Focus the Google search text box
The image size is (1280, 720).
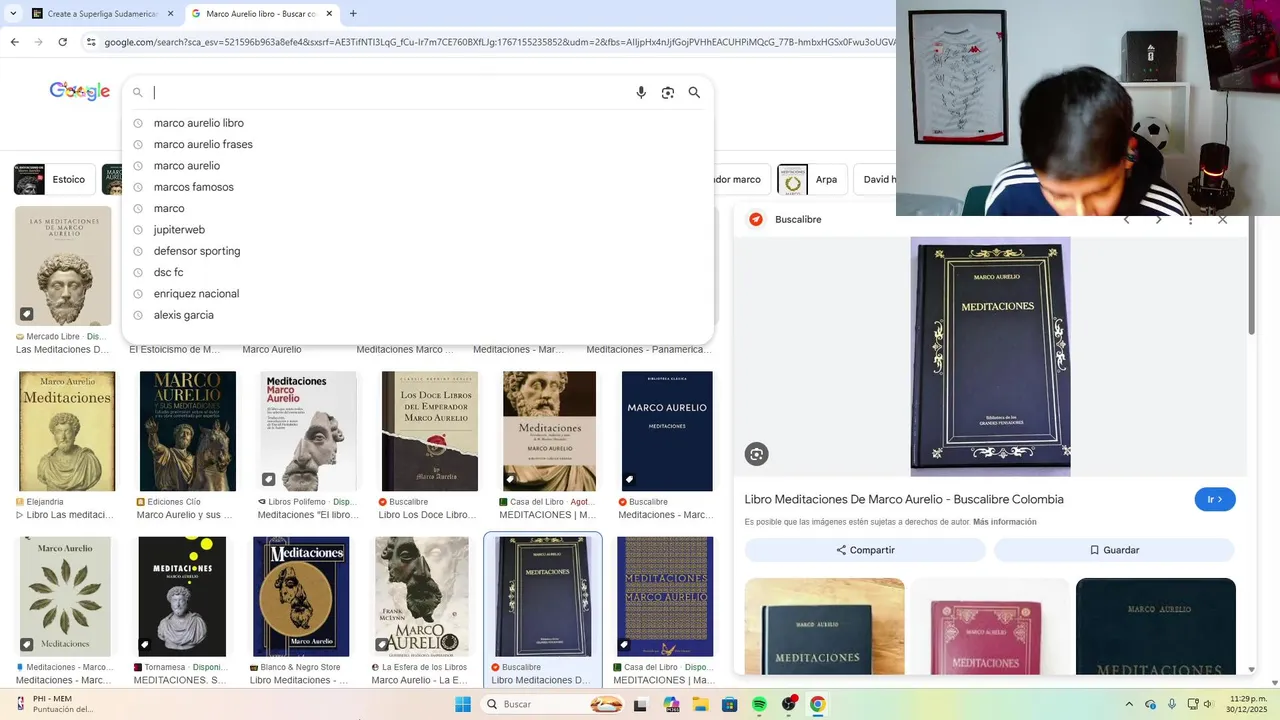click(x=390, y=93)
